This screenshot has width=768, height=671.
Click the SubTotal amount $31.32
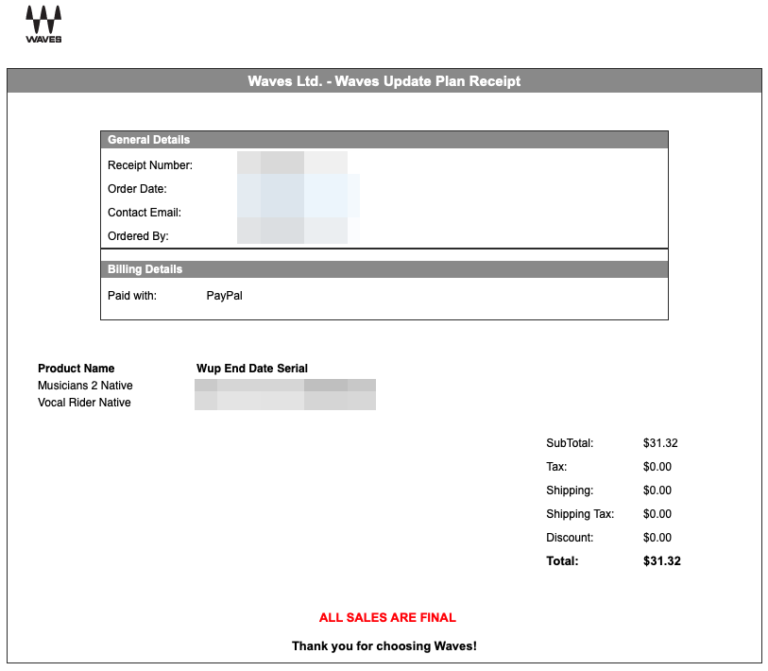[x=660, y=443]
